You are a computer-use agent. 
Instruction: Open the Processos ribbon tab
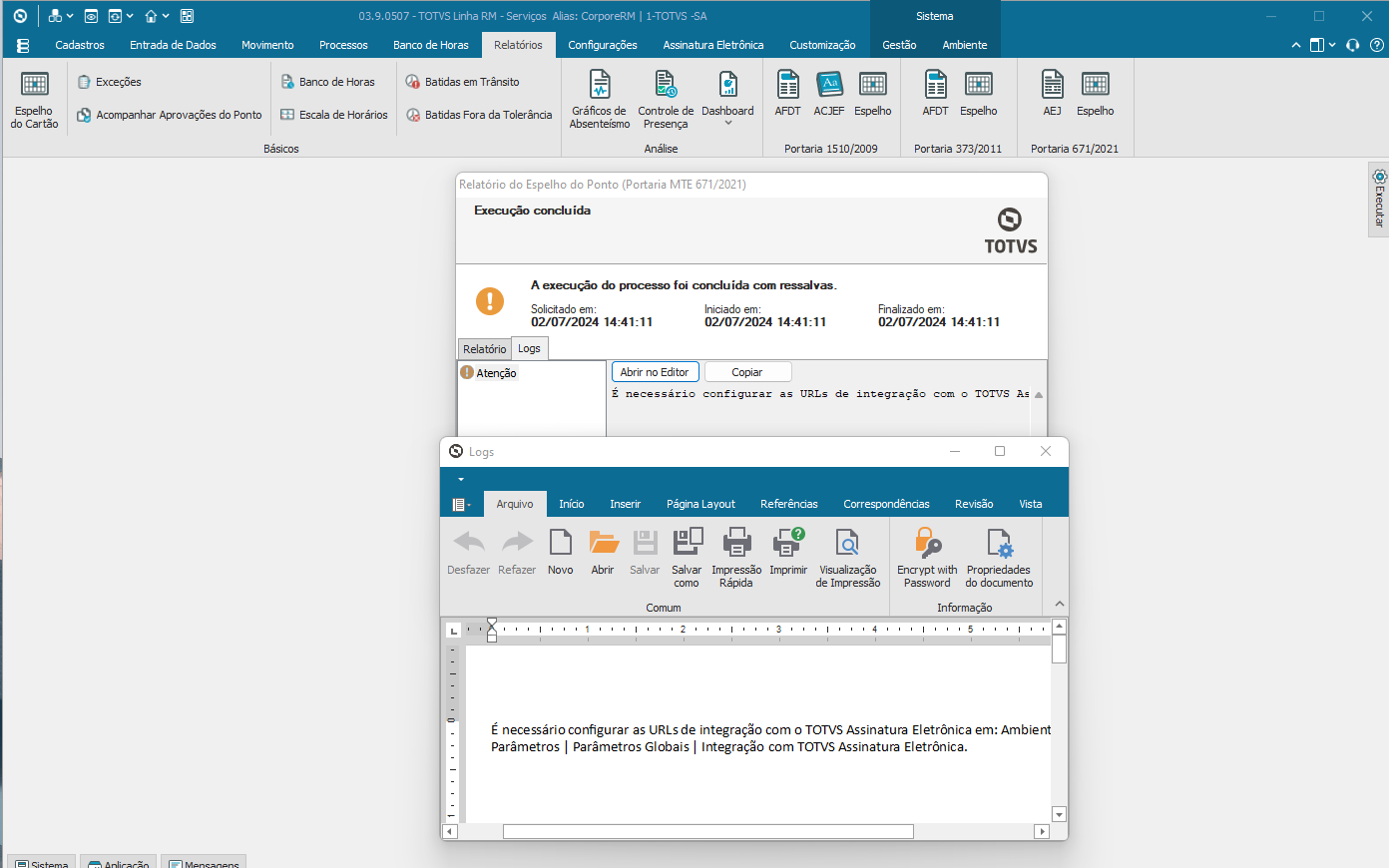coord(343,45)
